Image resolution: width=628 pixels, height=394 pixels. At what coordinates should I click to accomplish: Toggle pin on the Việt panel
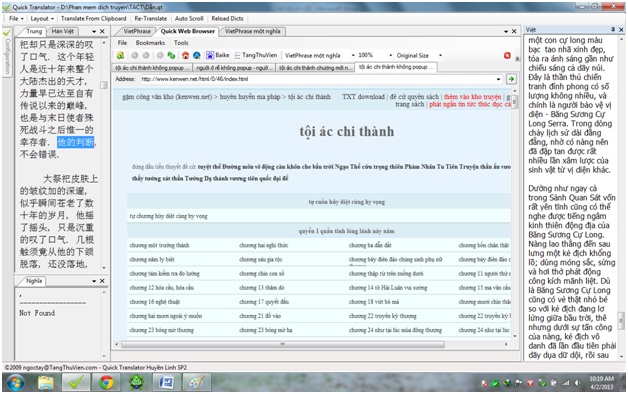pos(613,30)
